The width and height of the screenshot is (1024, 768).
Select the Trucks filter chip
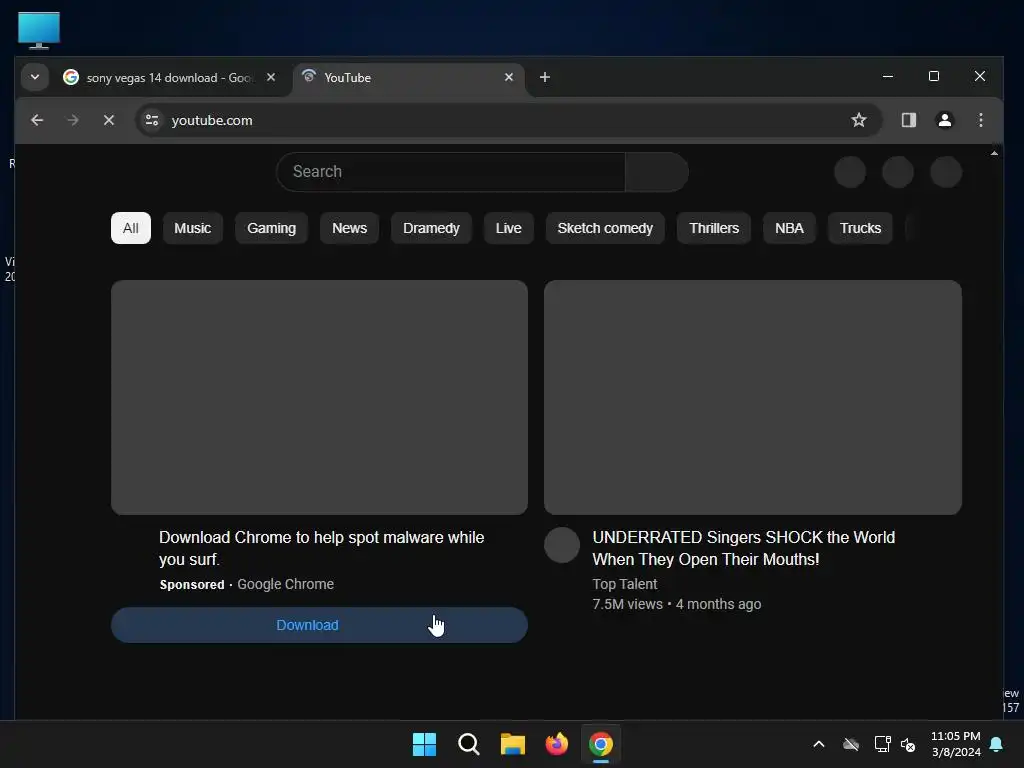tap(860, 228)
